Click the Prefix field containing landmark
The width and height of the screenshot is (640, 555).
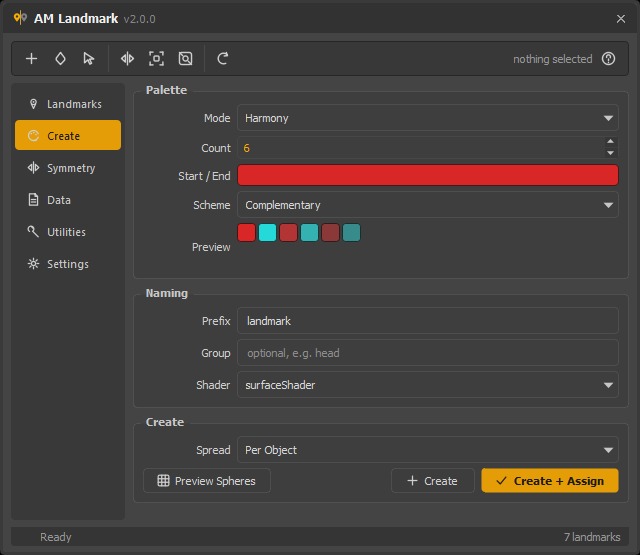pyautogui.click(x=428, y=321)
